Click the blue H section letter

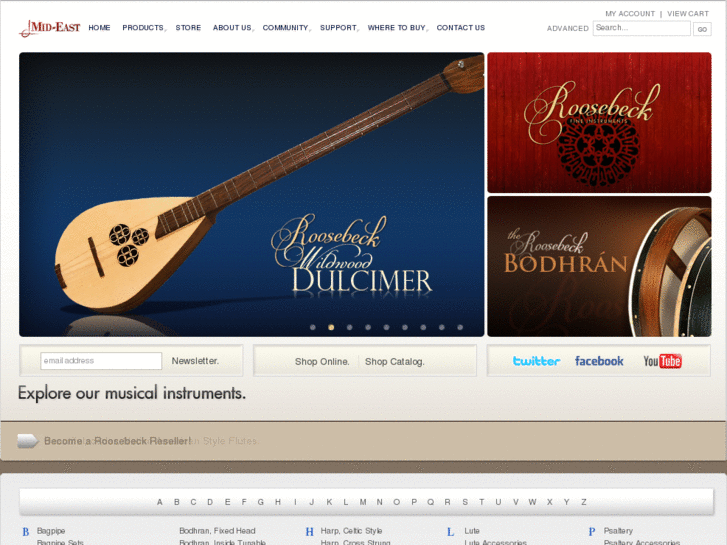(310, 532)
